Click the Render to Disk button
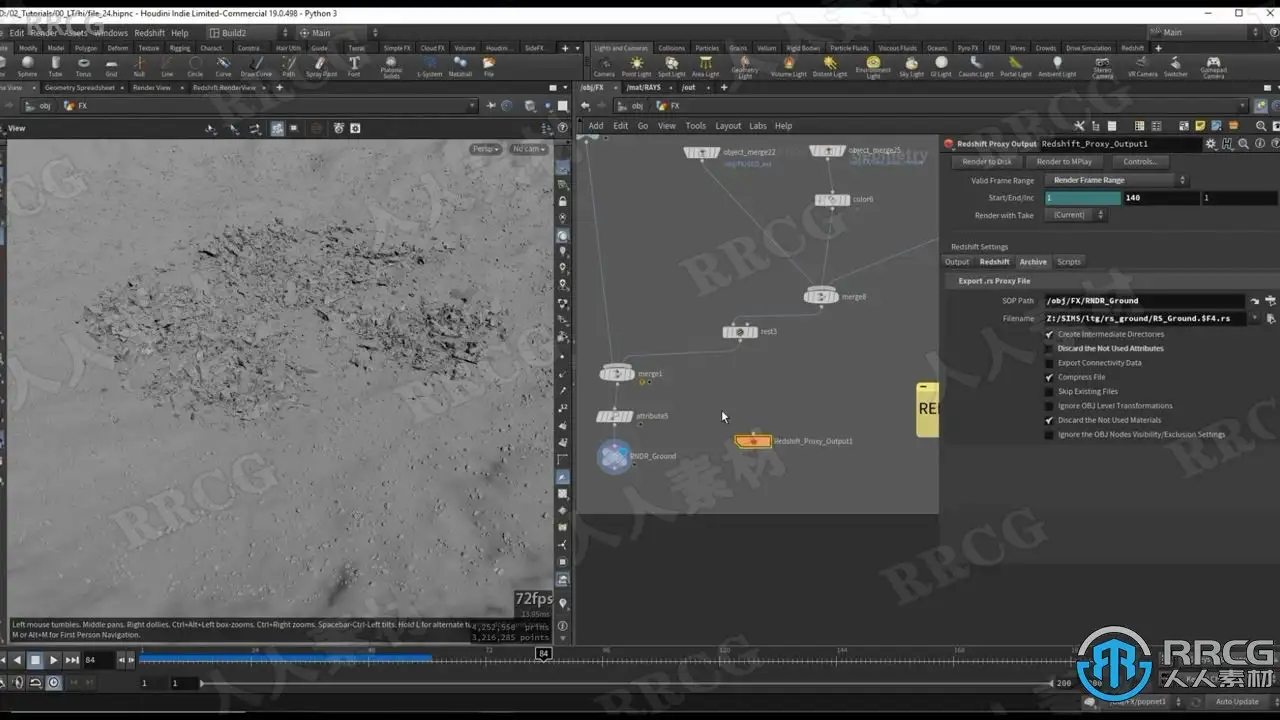The width and height of the screenshot is (1280, 720). [987, 162]
